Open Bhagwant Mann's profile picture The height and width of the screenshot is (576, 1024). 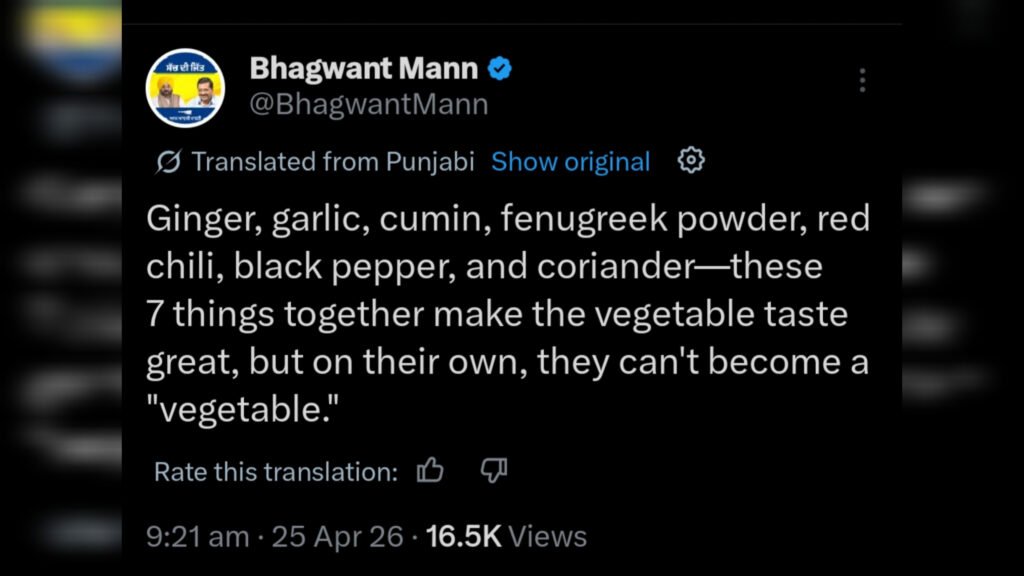pos(185,86)
